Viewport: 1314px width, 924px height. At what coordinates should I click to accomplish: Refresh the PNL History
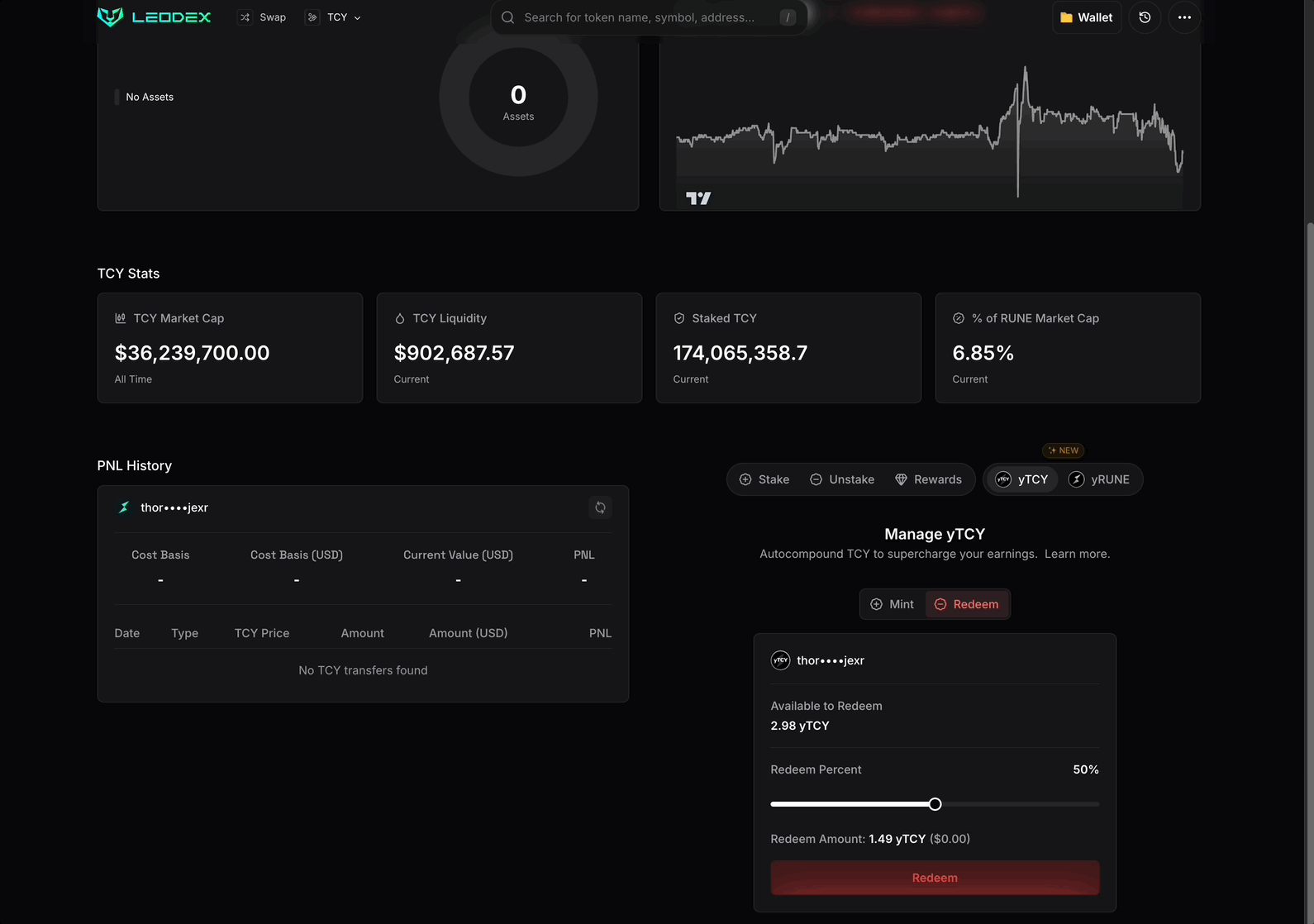pyautogui.click(x=601, y=507)
